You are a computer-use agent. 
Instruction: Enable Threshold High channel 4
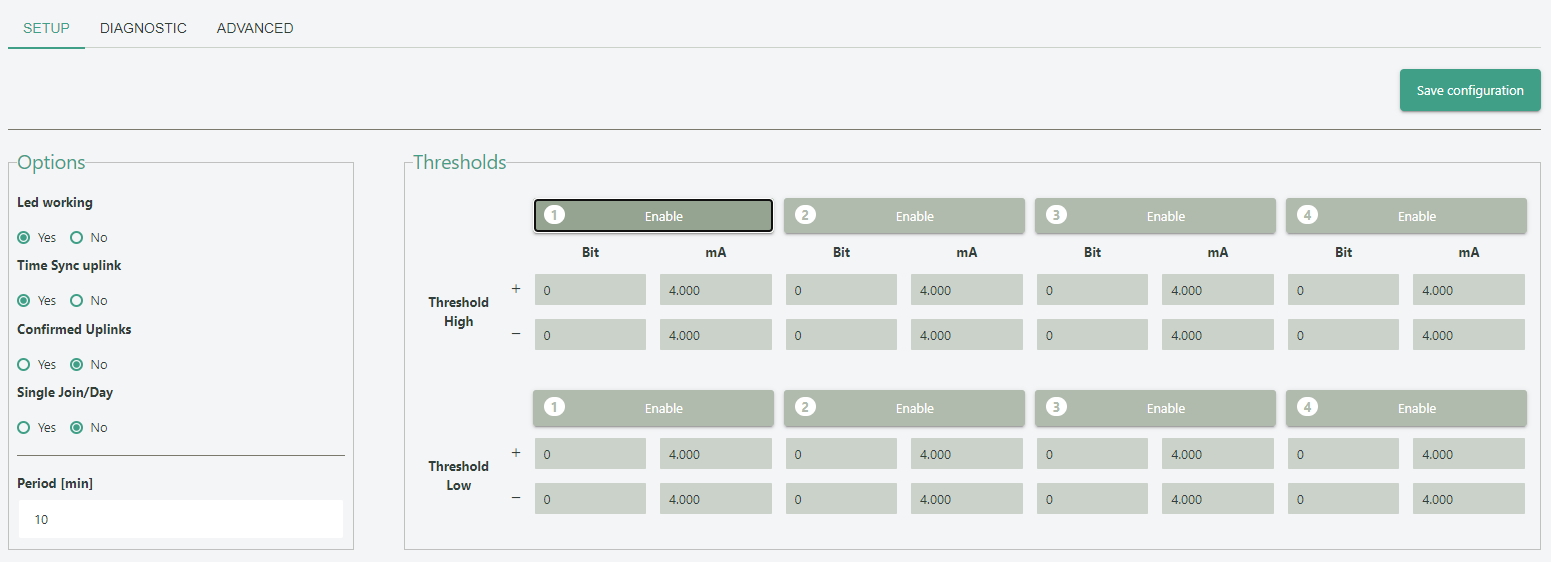(x=1406, y=216)
